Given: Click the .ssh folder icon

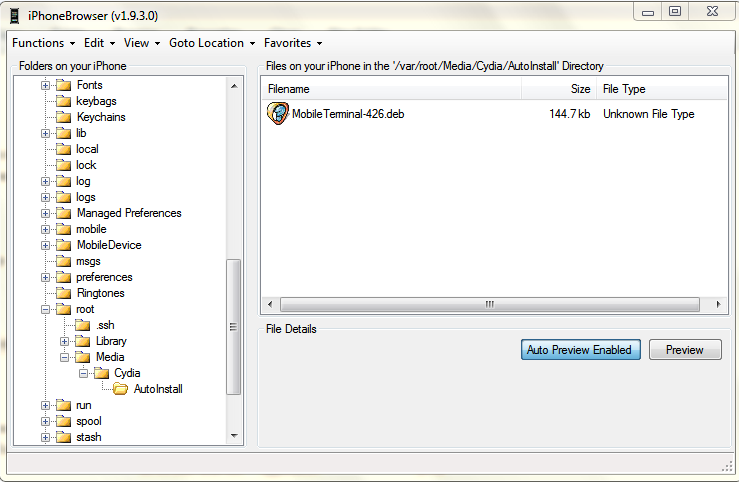Looking at the screenshot, I should coord(82,326).
